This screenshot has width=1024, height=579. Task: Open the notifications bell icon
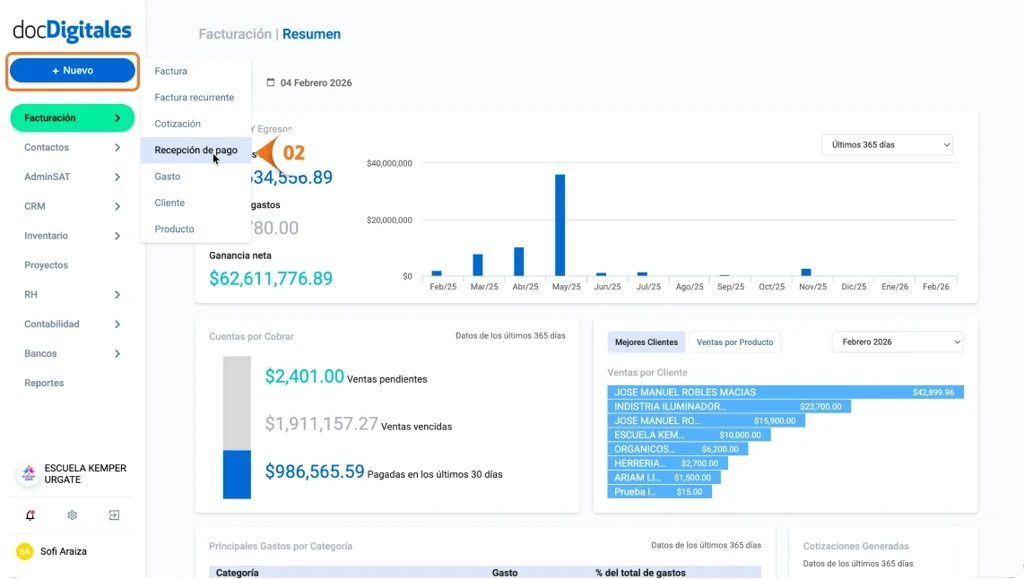(x=30, y=515)
